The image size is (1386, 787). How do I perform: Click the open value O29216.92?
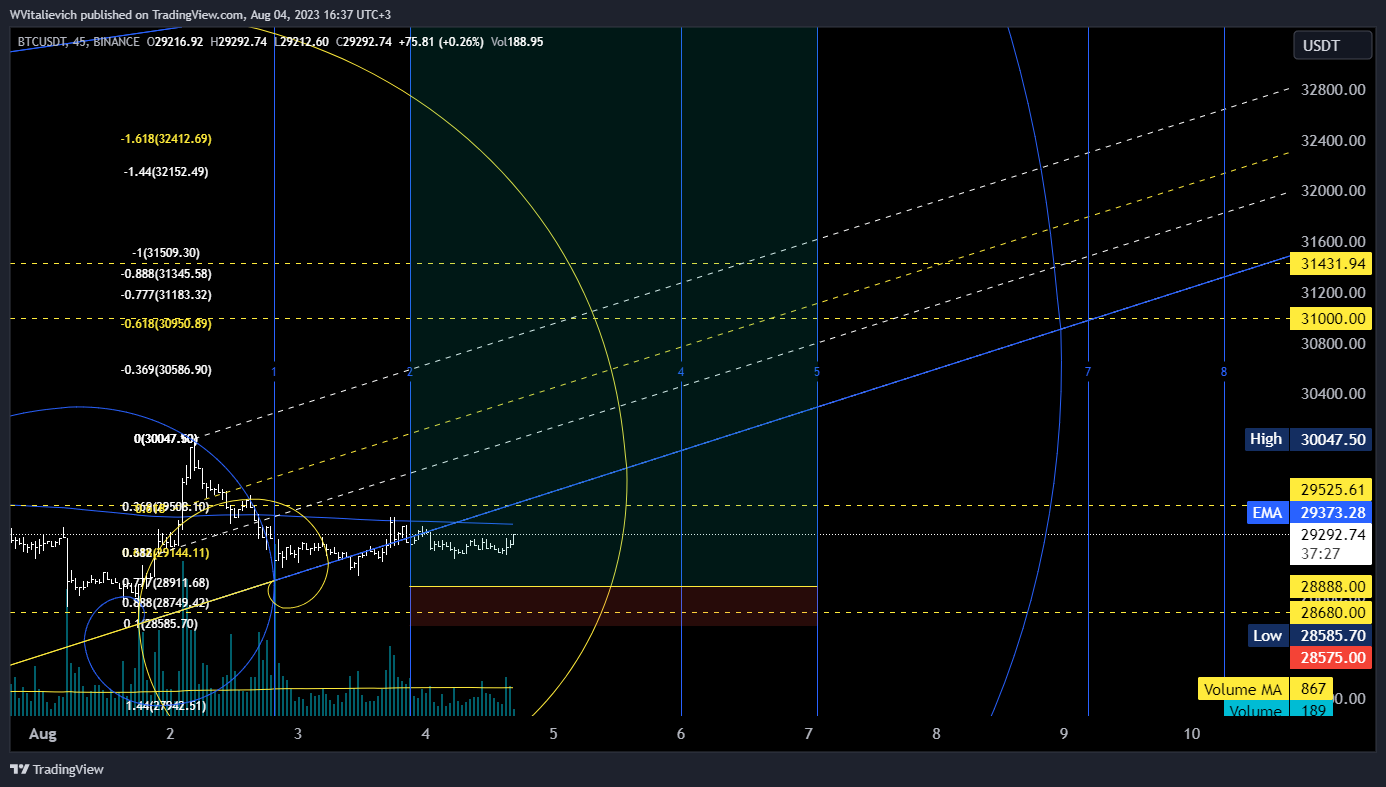pyautogui.click(x=176, y=42)
